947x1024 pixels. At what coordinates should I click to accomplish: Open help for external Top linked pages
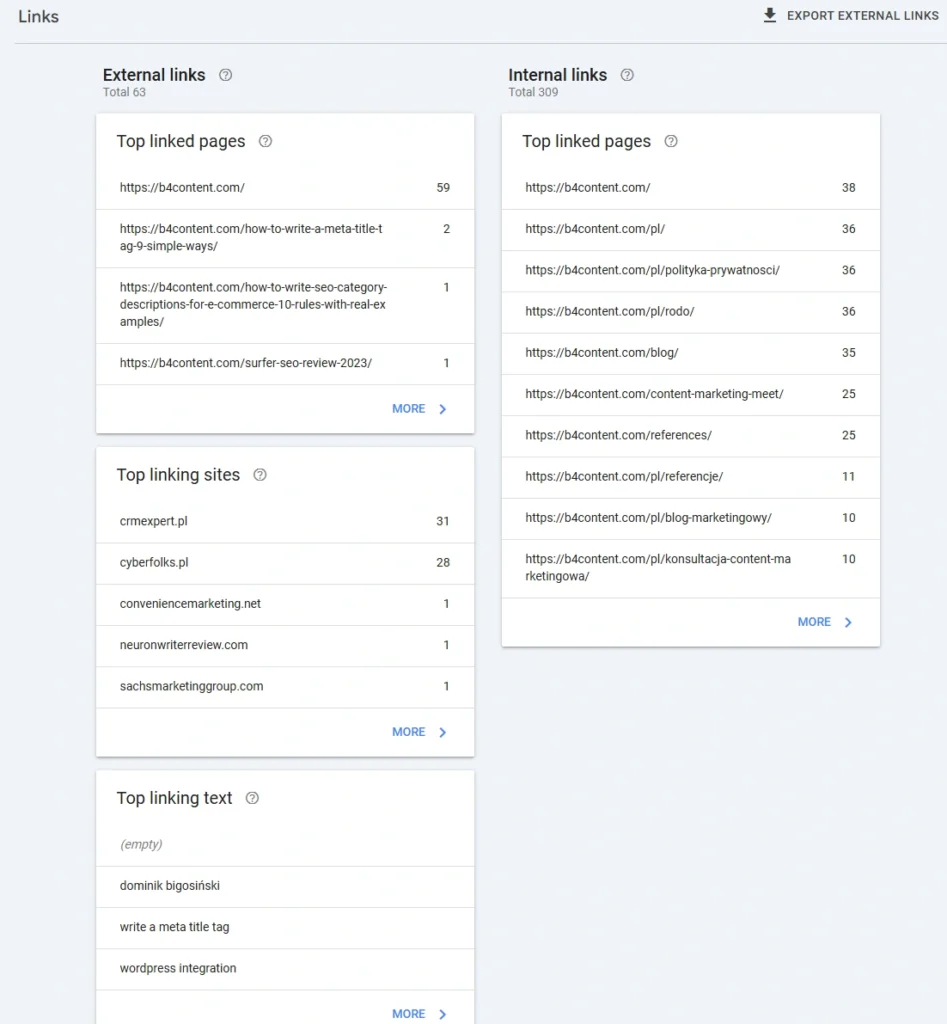click(265, 142)
